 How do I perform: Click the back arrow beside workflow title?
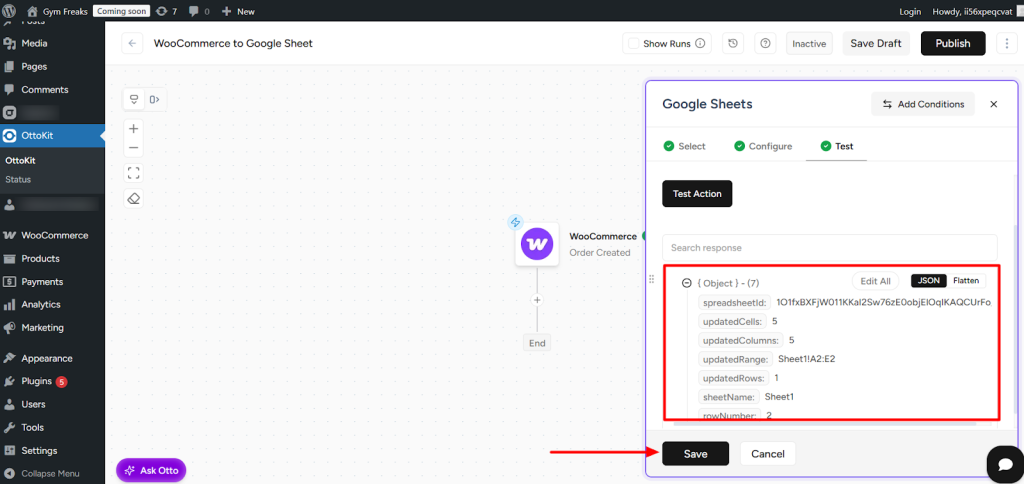(x=133, y=44)
